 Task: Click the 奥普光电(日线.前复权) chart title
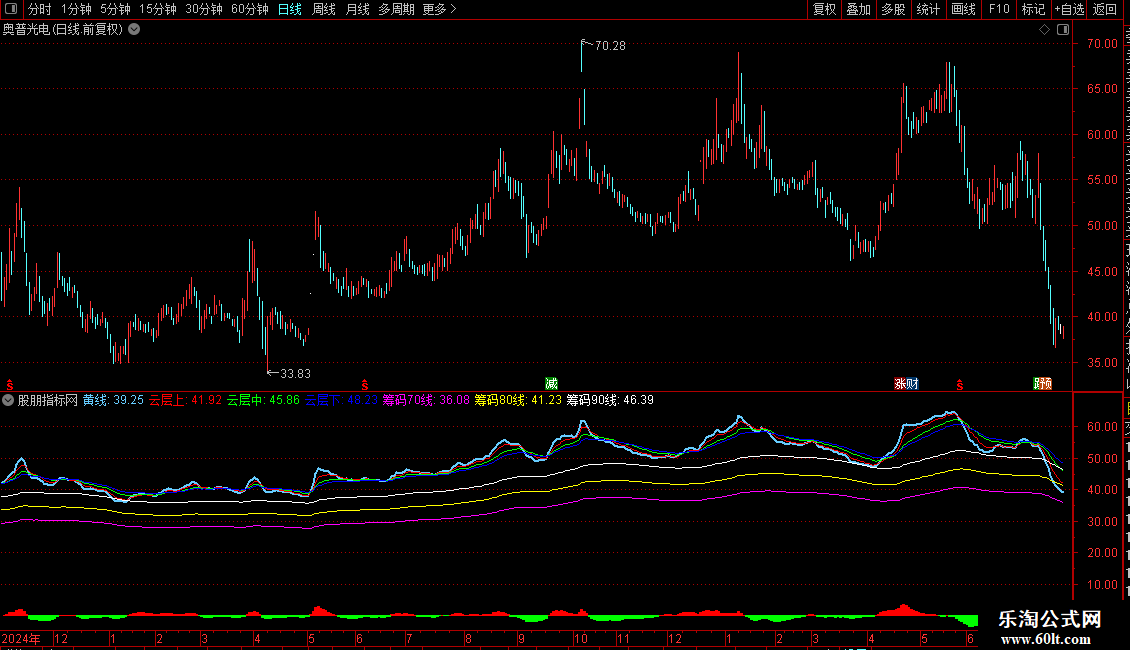63,29
